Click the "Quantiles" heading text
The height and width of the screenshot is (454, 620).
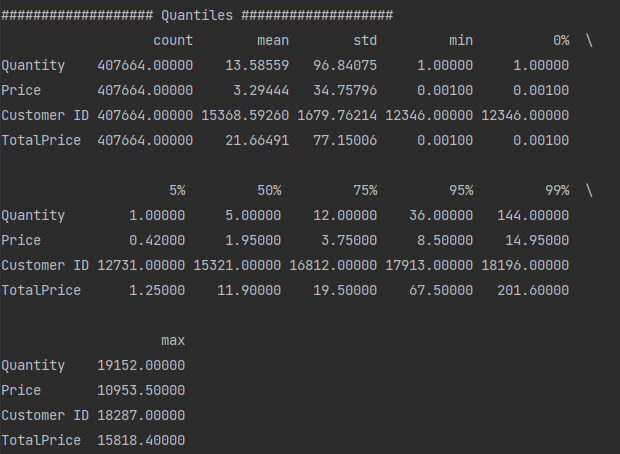pos(197,15)
